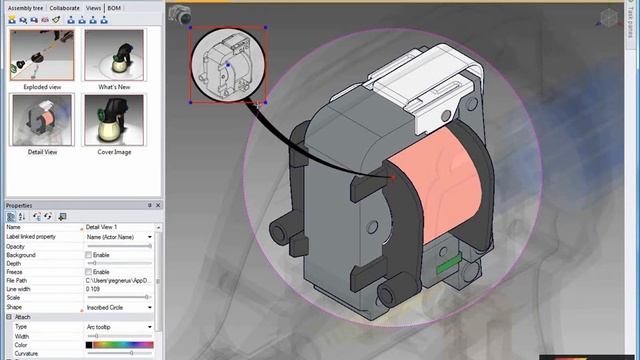The width and height of the screenshot is (640, 360).
Task: Click the Properties panel vertical scrollbar
Action: click(x=158, y=282)
